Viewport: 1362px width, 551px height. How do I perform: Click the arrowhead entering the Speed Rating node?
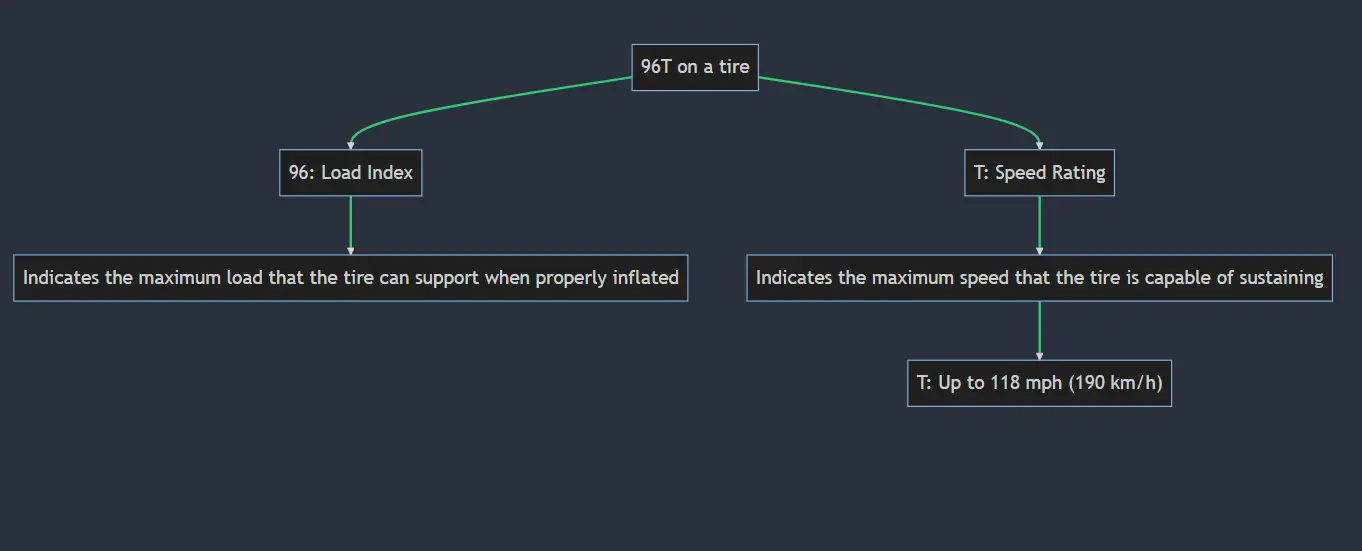1040,146
